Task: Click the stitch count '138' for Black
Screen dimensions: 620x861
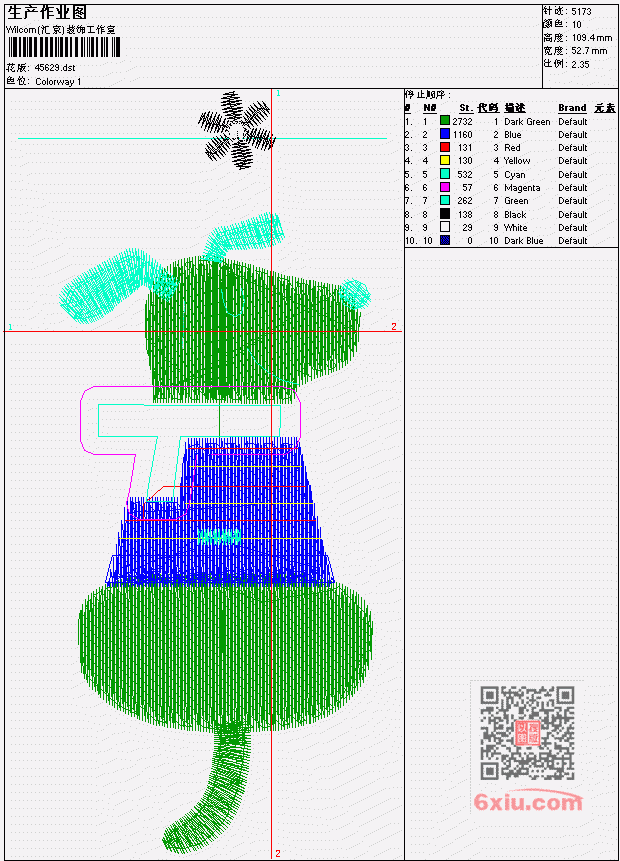Action: click(465, 214)
